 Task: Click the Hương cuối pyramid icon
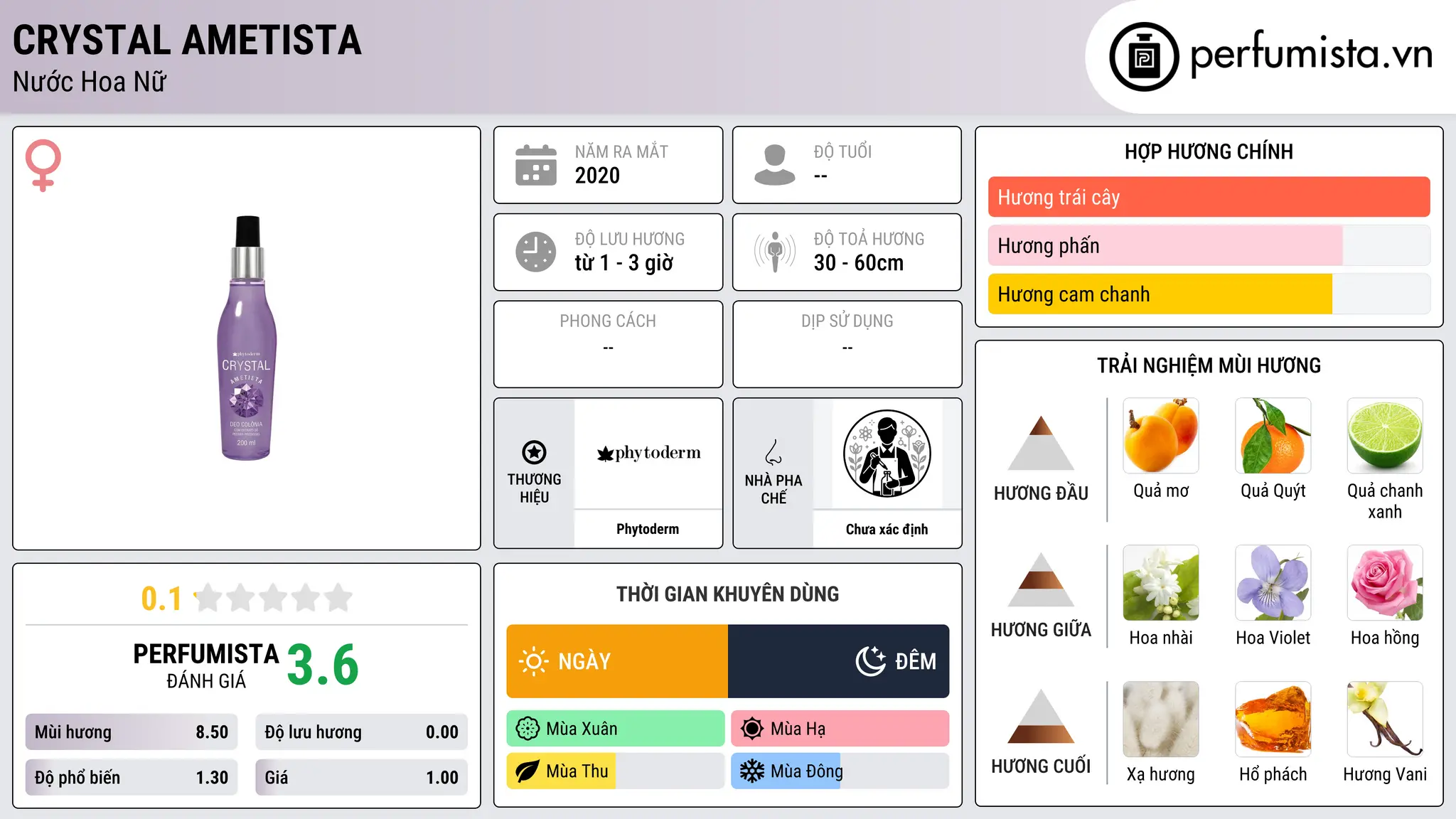(x=1041, y=716)
